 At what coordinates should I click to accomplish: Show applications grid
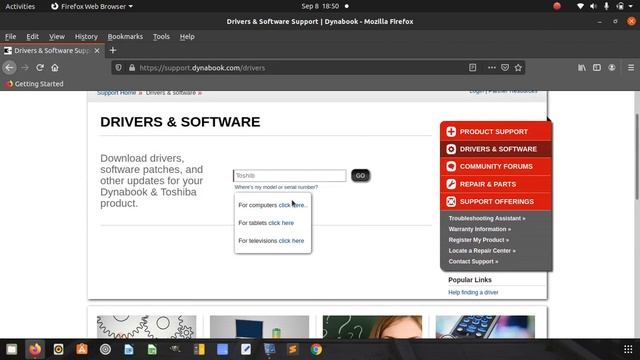(x=628, y=349)
